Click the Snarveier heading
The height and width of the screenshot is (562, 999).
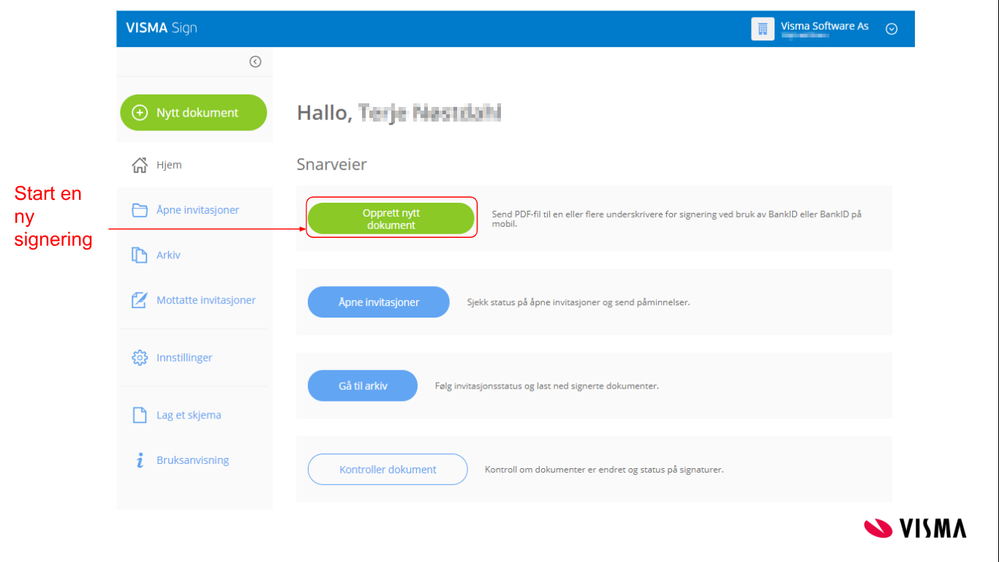[x=331, y=164]
